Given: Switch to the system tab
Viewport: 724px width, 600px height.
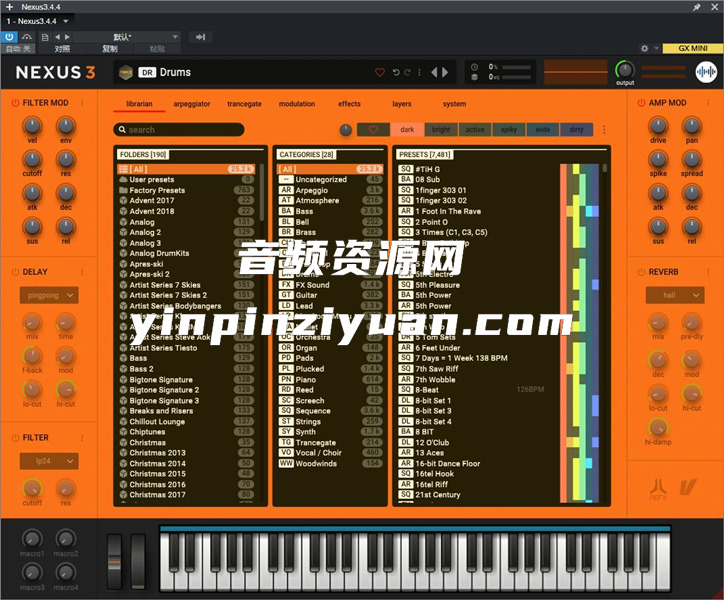Looking at the screenshot, I should 454,104.
